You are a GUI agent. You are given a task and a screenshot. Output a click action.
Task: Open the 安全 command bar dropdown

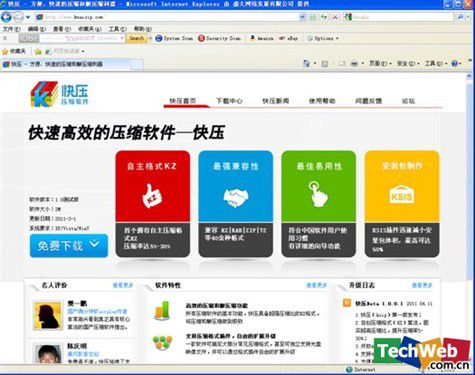pyautogui.click(x=408, y=63)
